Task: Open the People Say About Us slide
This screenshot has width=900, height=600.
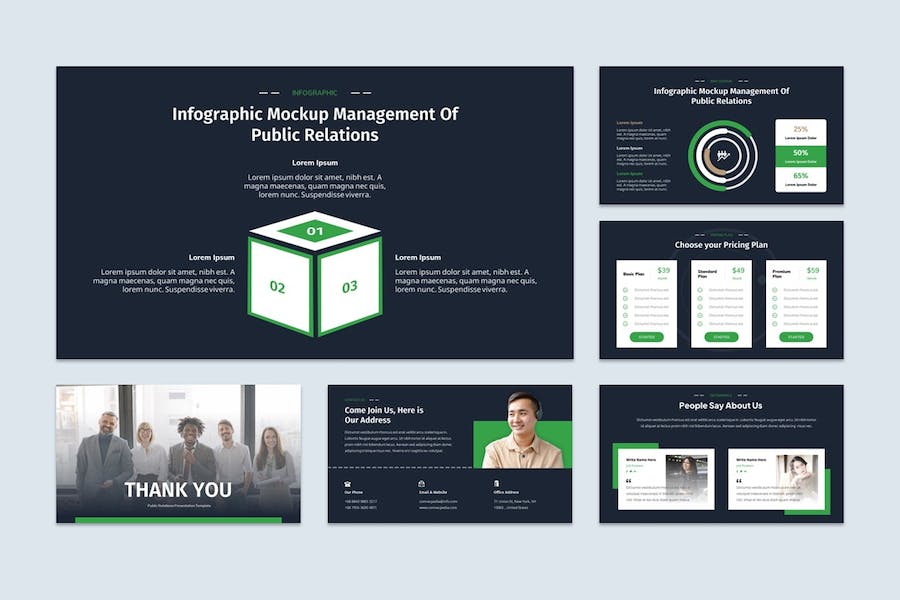Action: [x=721, y=454]
